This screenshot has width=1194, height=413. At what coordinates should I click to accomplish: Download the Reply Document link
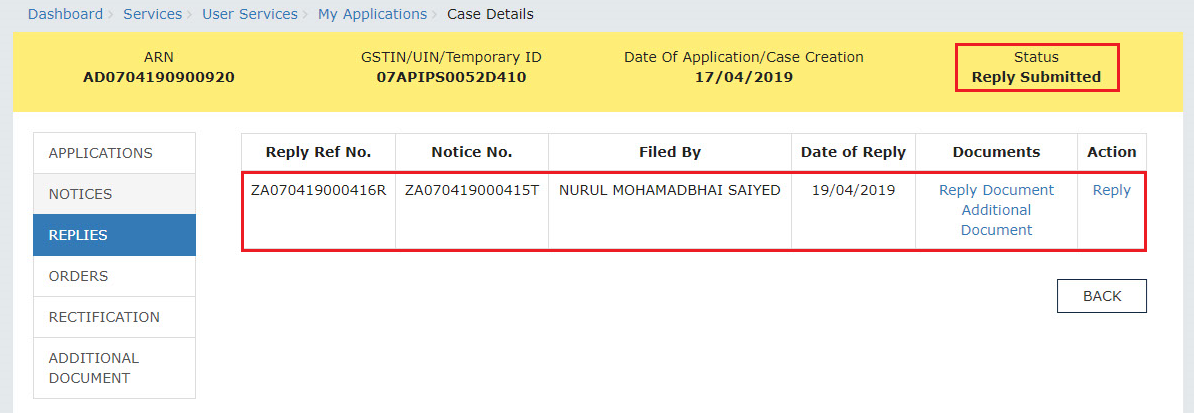pos(996,190)
